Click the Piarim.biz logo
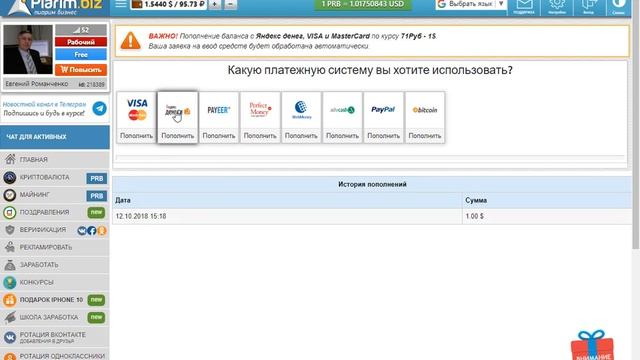Viewport: 640px width, 360px height. click(x=55, y=7)
